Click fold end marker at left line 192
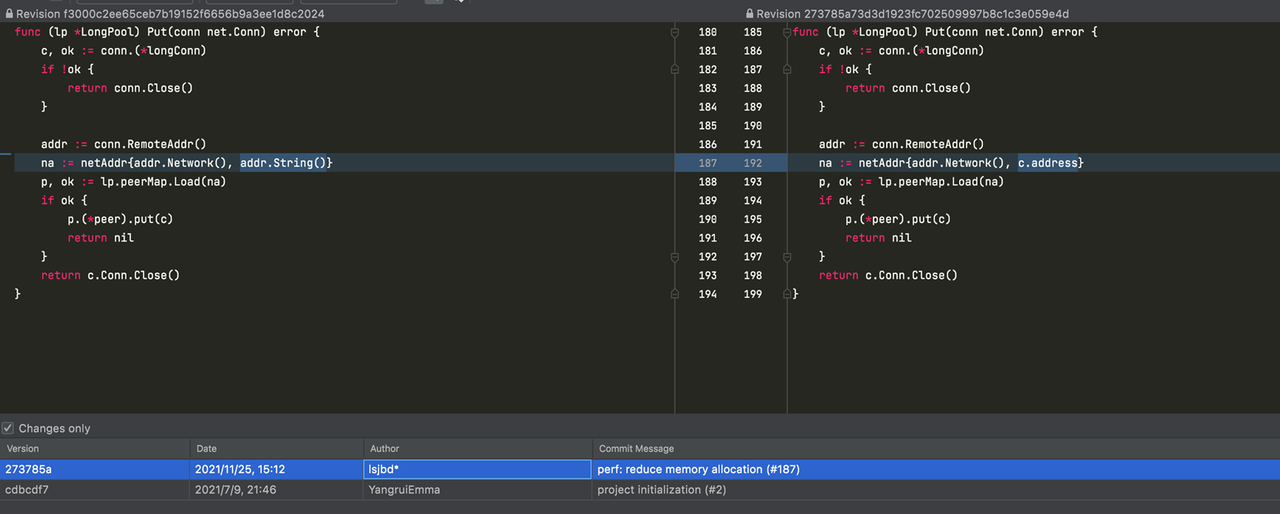The image size is (1280, 514). [675, 257]
